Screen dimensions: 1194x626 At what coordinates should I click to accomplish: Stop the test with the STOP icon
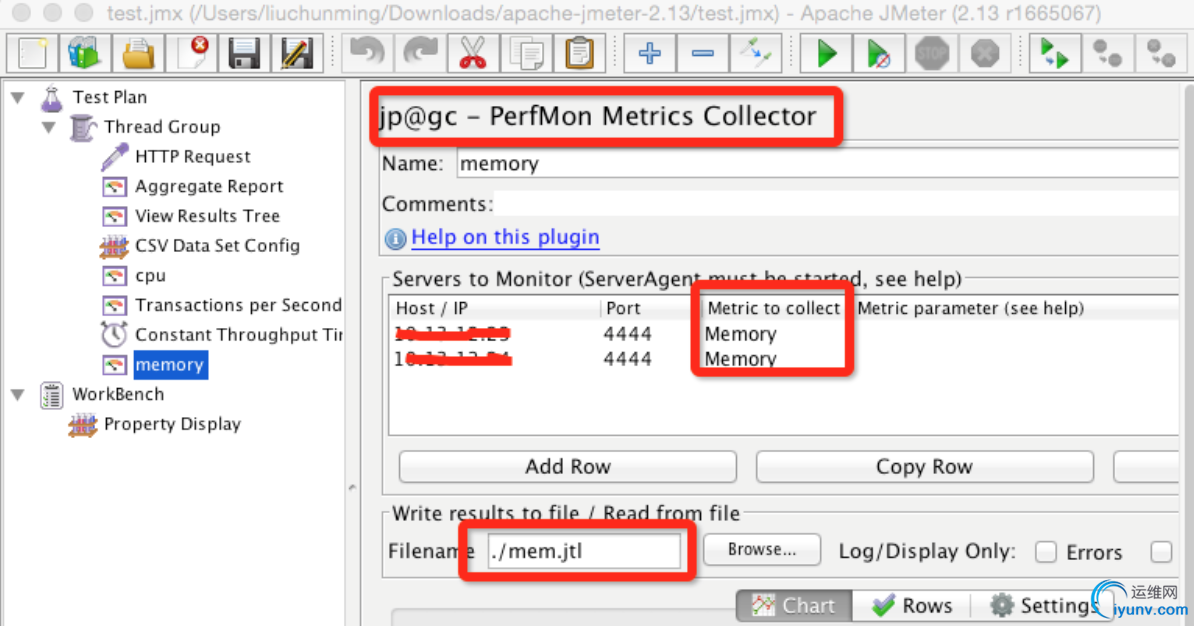[932, 53]
